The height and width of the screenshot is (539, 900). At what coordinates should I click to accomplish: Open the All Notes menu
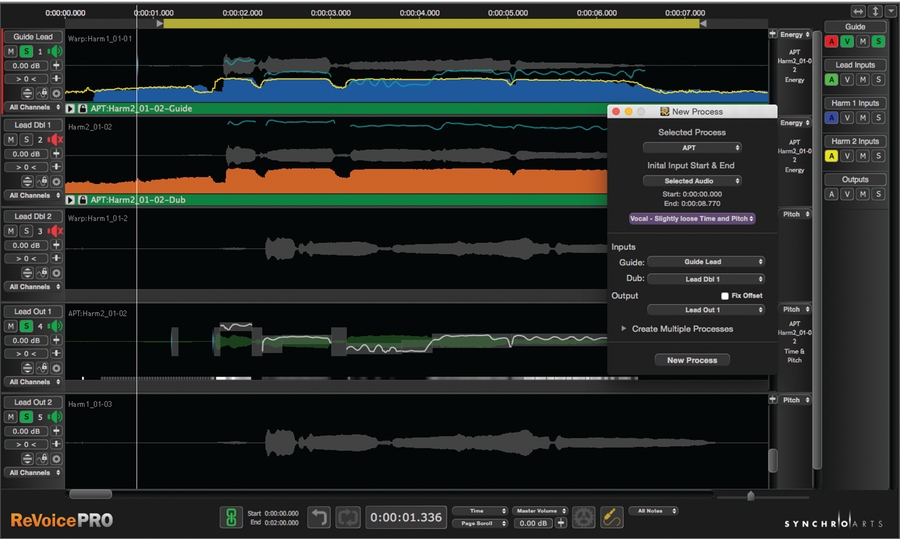point(653,510)
